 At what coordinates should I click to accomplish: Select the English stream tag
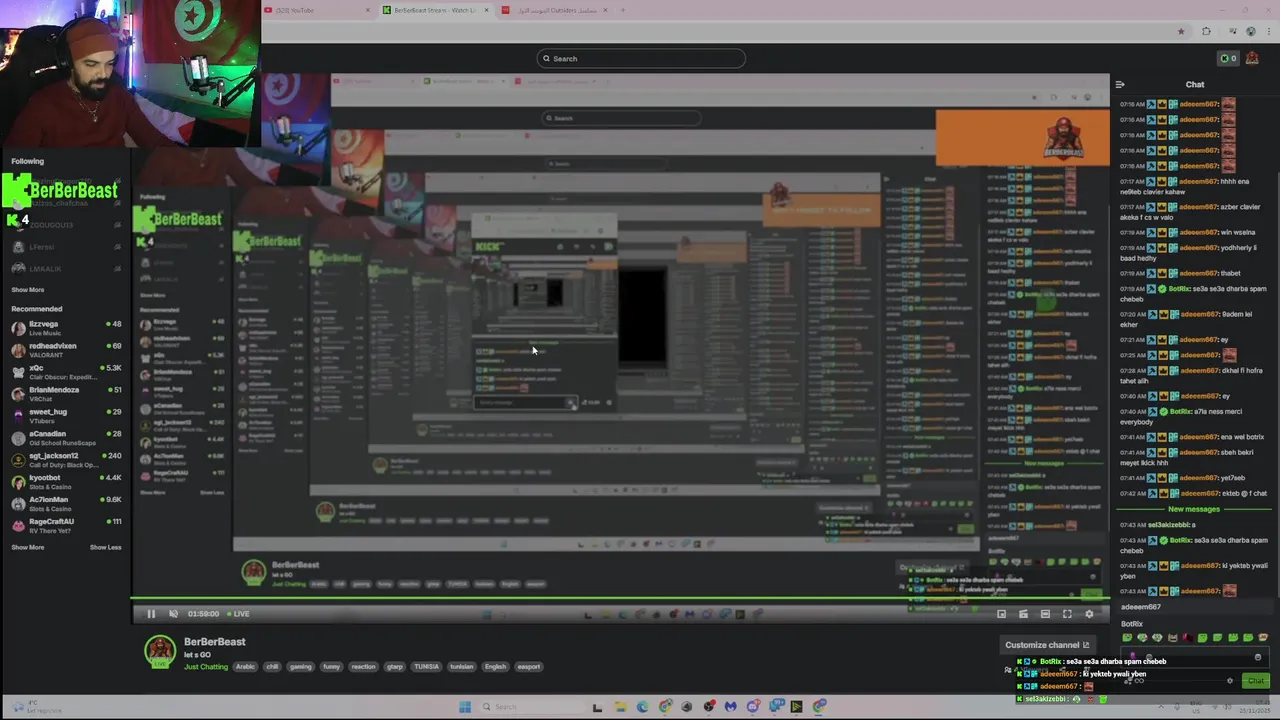(496, 667)
